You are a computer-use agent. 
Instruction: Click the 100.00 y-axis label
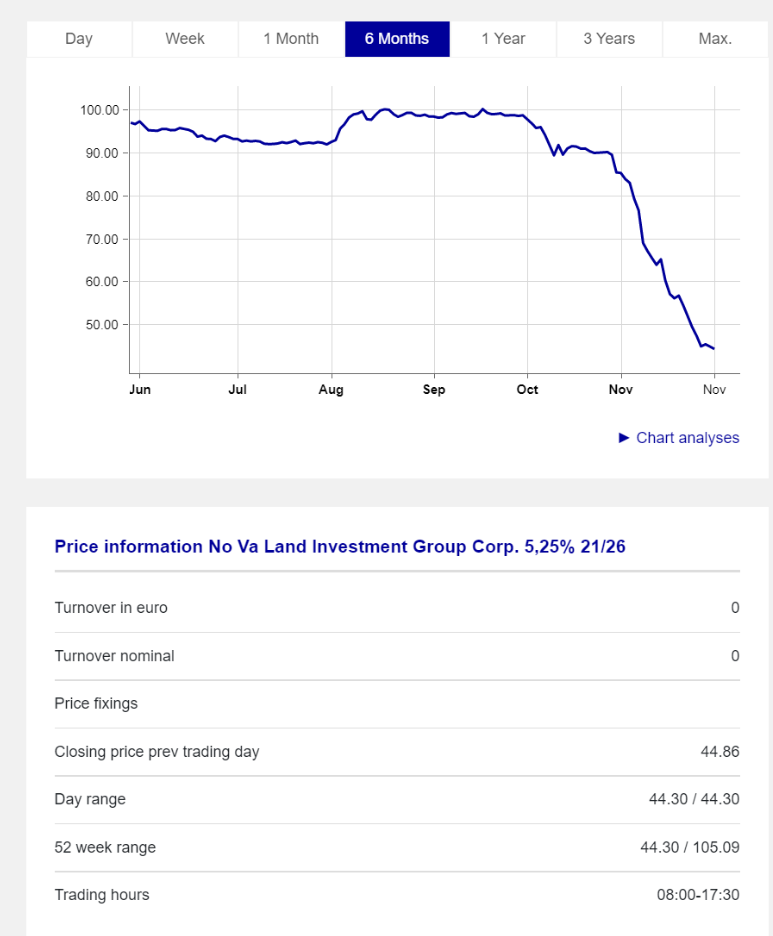pos(99,110)
